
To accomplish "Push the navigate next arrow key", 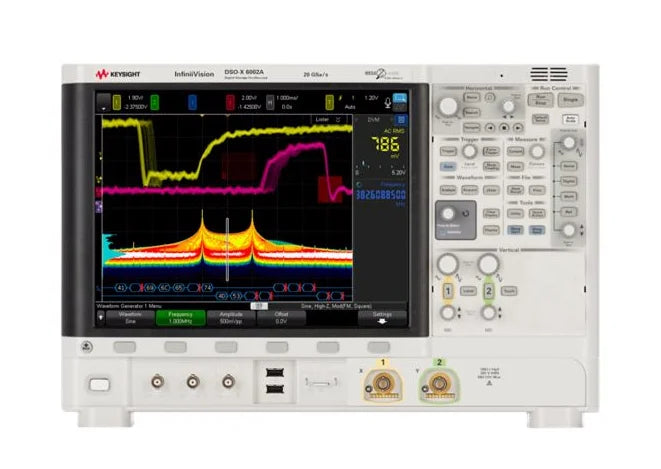I will point(518,127).
